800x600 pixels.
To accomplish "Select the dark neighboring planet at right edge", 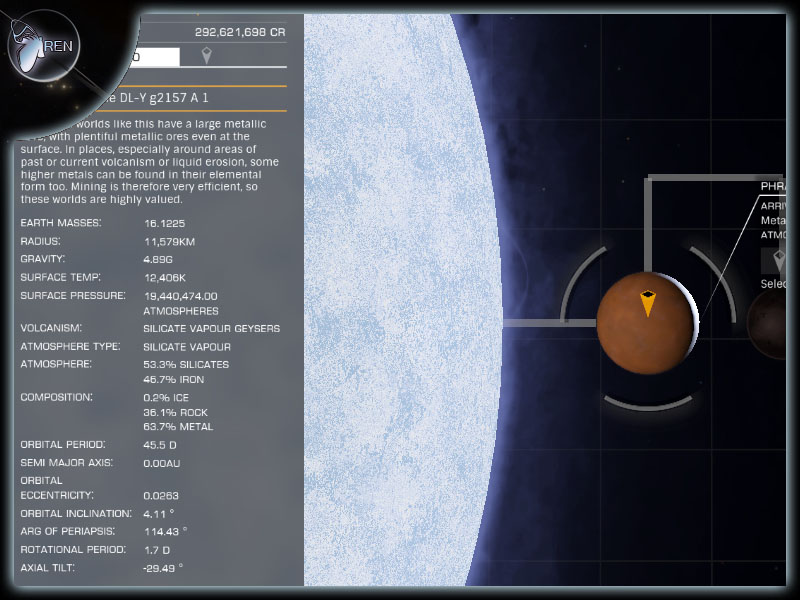I will point(767,323).
